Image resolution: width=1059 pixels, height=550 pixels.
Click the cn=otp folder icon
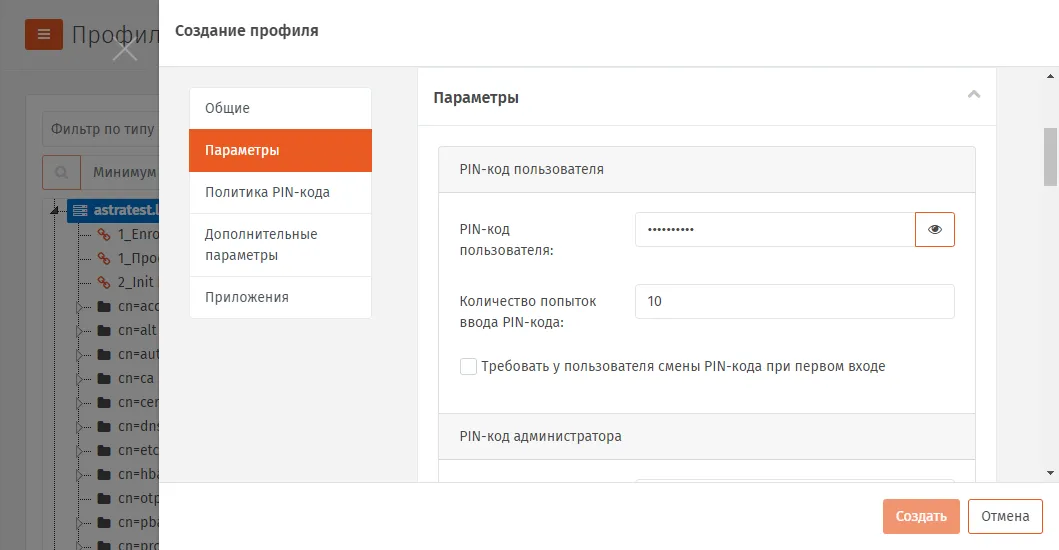coord(104,499)
